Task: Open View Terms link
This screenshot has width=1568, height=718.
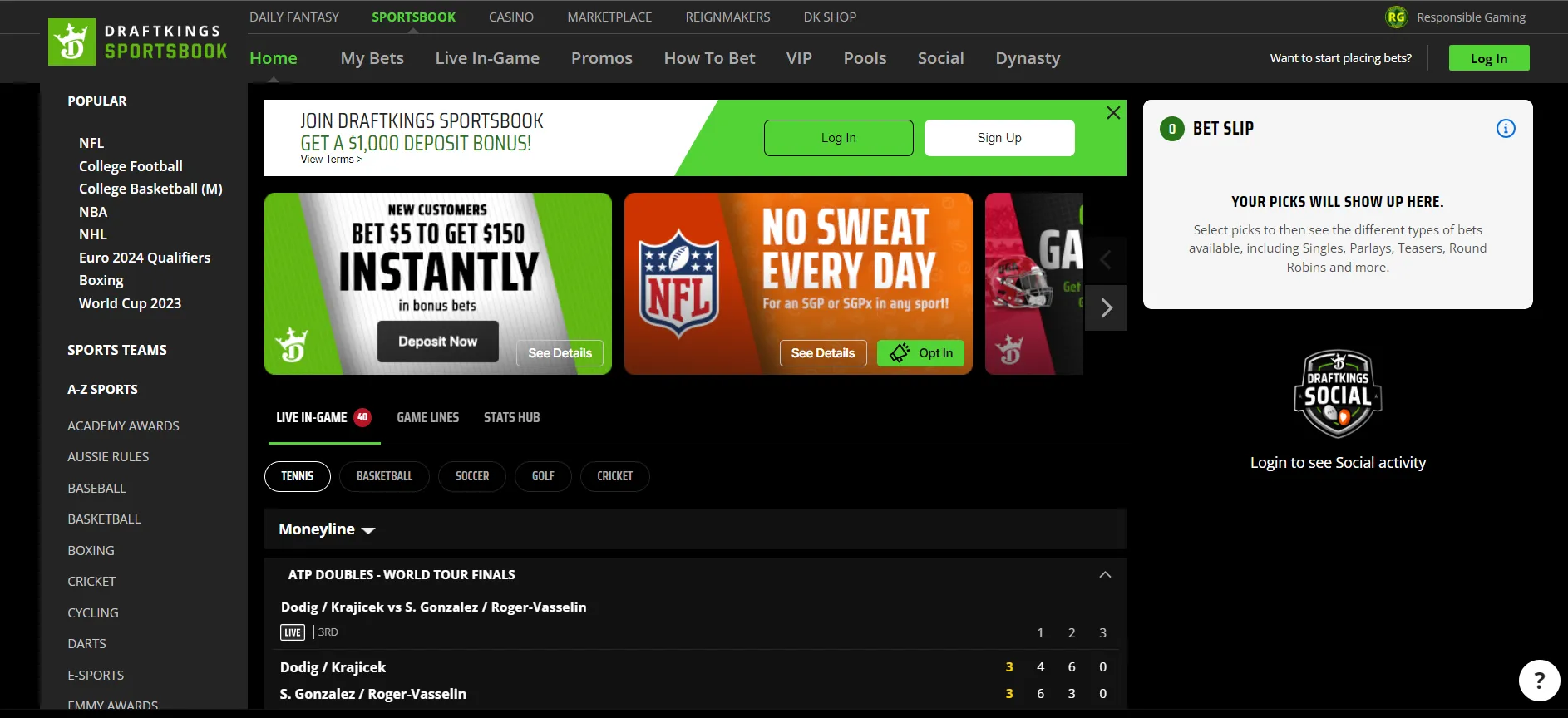Action: [331, 160]
